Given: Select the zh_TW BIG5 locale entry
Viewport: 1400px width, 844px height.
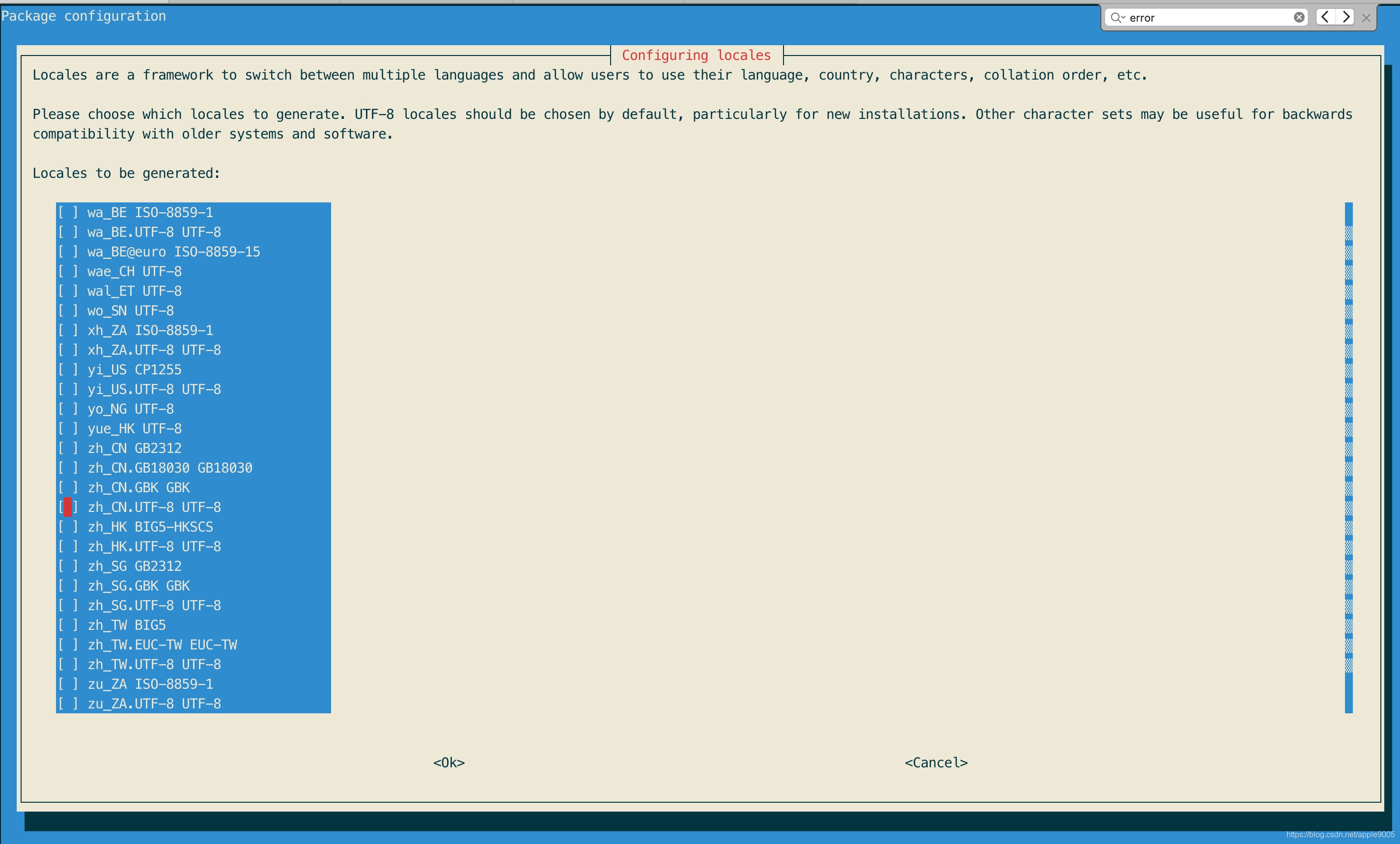Looking at the screenshot, I should 68,625.
